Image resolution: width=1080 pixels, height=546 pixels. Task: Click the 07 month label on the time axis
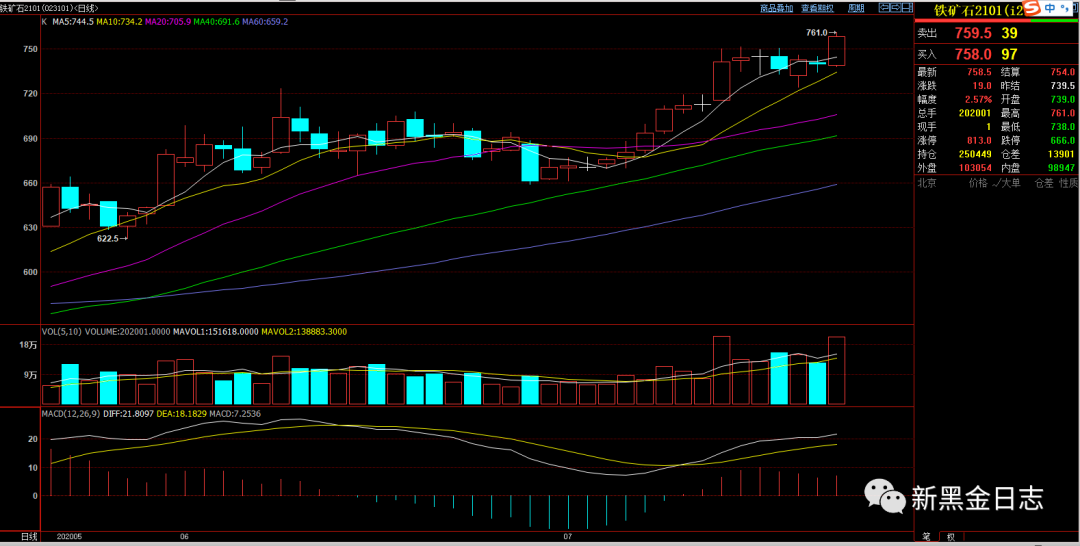coord(568,536)
